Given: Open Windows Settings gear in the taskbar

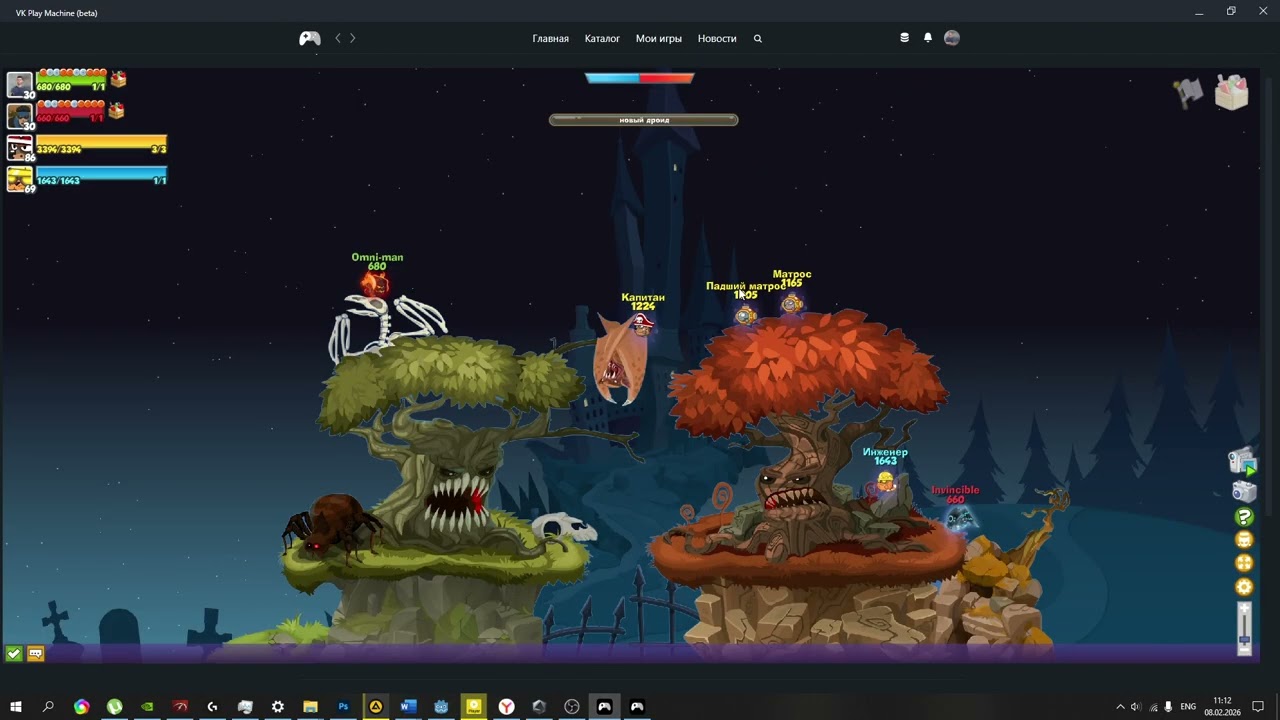Looking at the screenshot, I should tap(278, 707).
